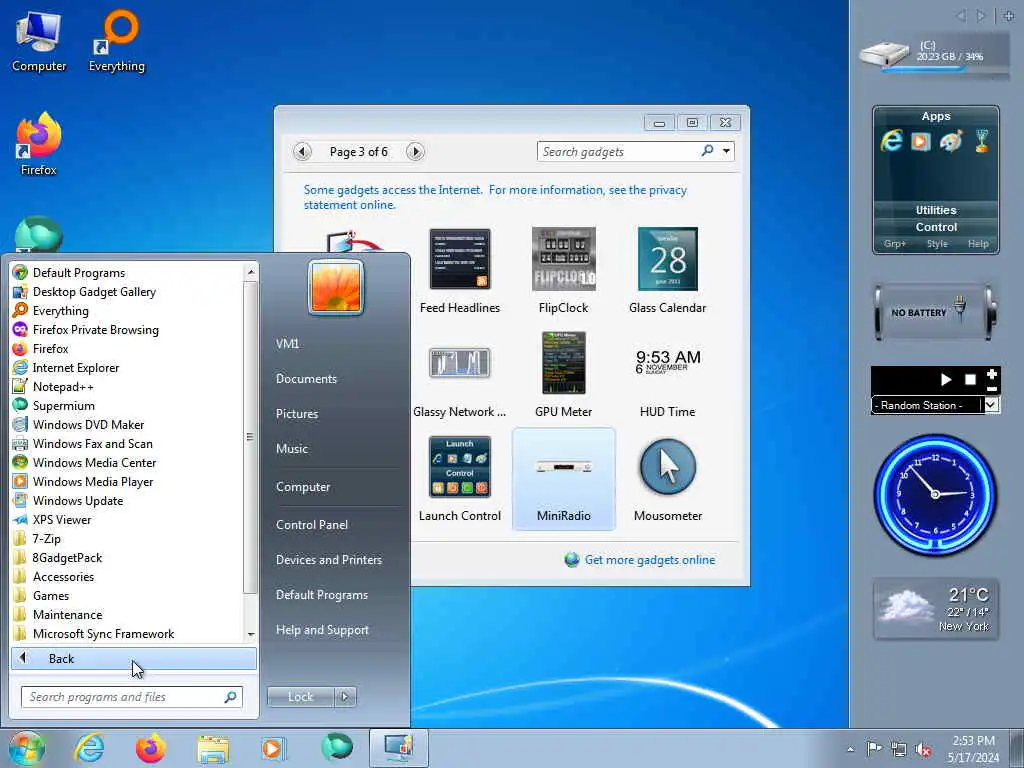The image size is (1024, 768).
Task: Select the Glassy Network gadget
Action: [460, 375]
